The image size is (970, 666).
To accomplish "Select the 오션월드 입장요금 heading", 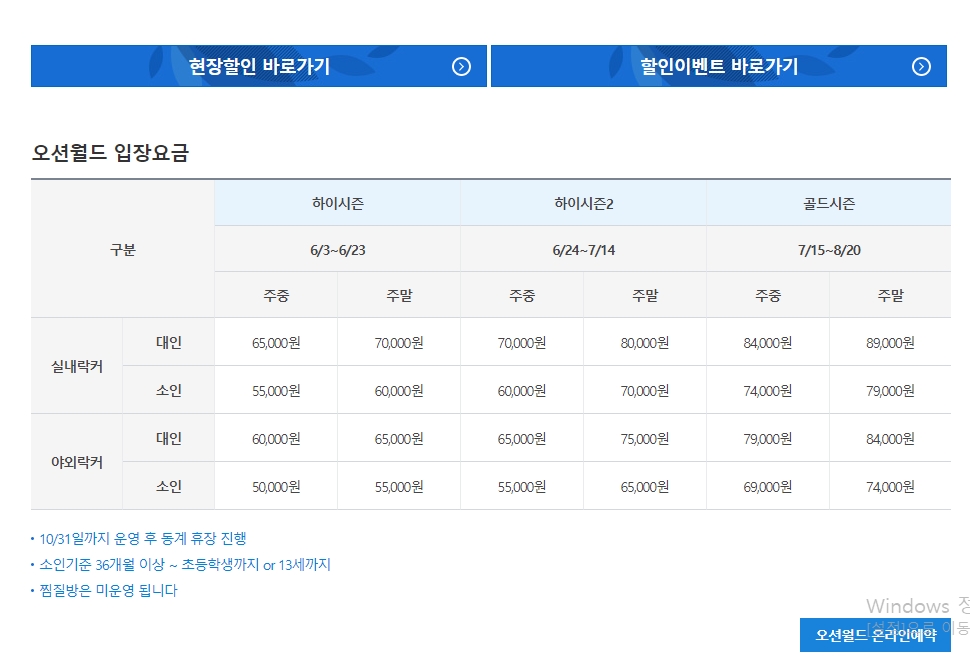I will [x=110, y=152].
